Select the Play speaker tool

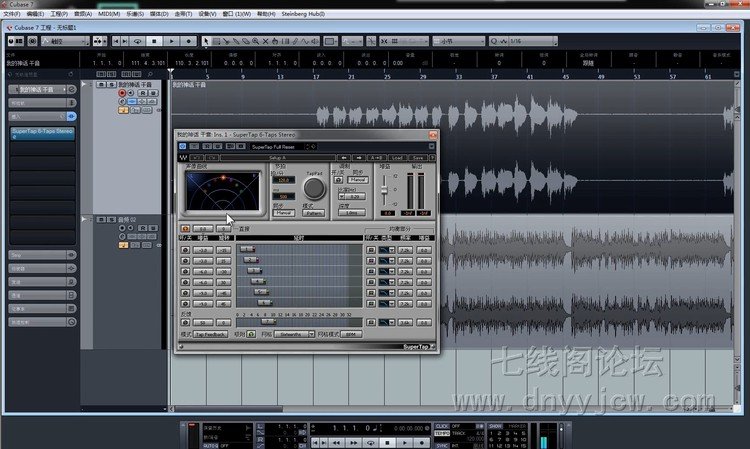[315, 42]
